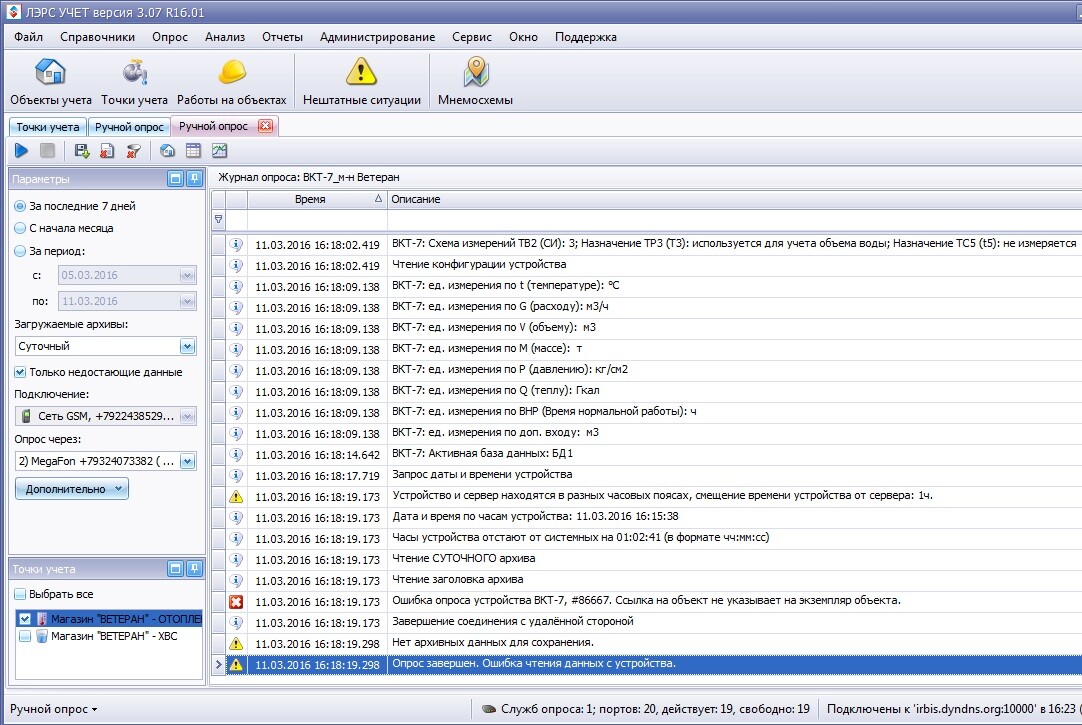Maximize the Точки учета side panel
1082x725 pixels.
176,569
